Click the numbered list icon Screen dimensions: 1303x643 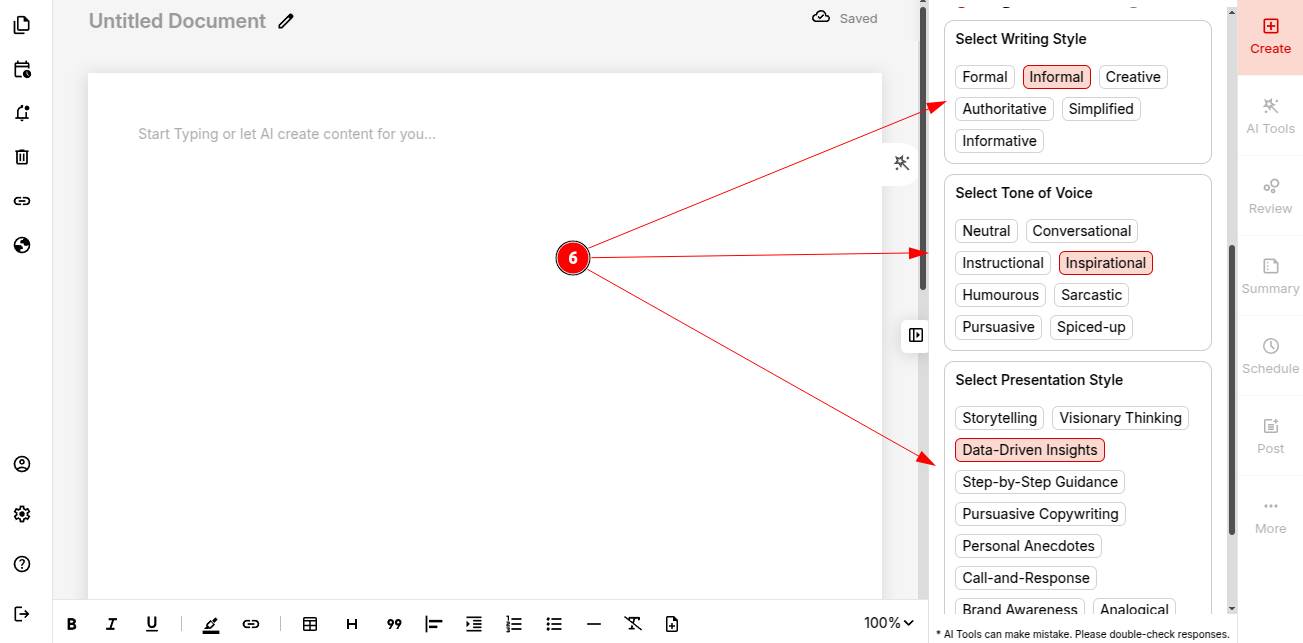[x=514, y=624]
